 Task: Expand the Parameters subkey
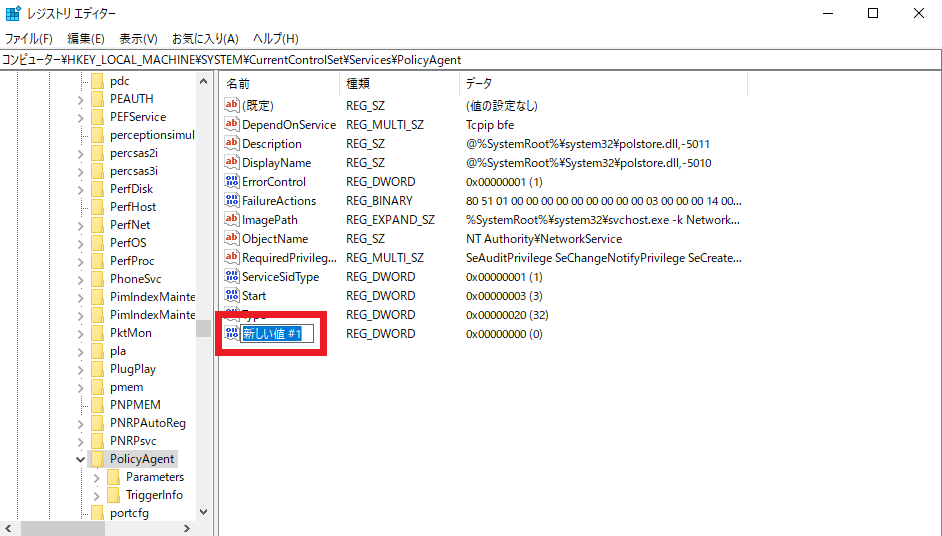[x=97, y=478]
